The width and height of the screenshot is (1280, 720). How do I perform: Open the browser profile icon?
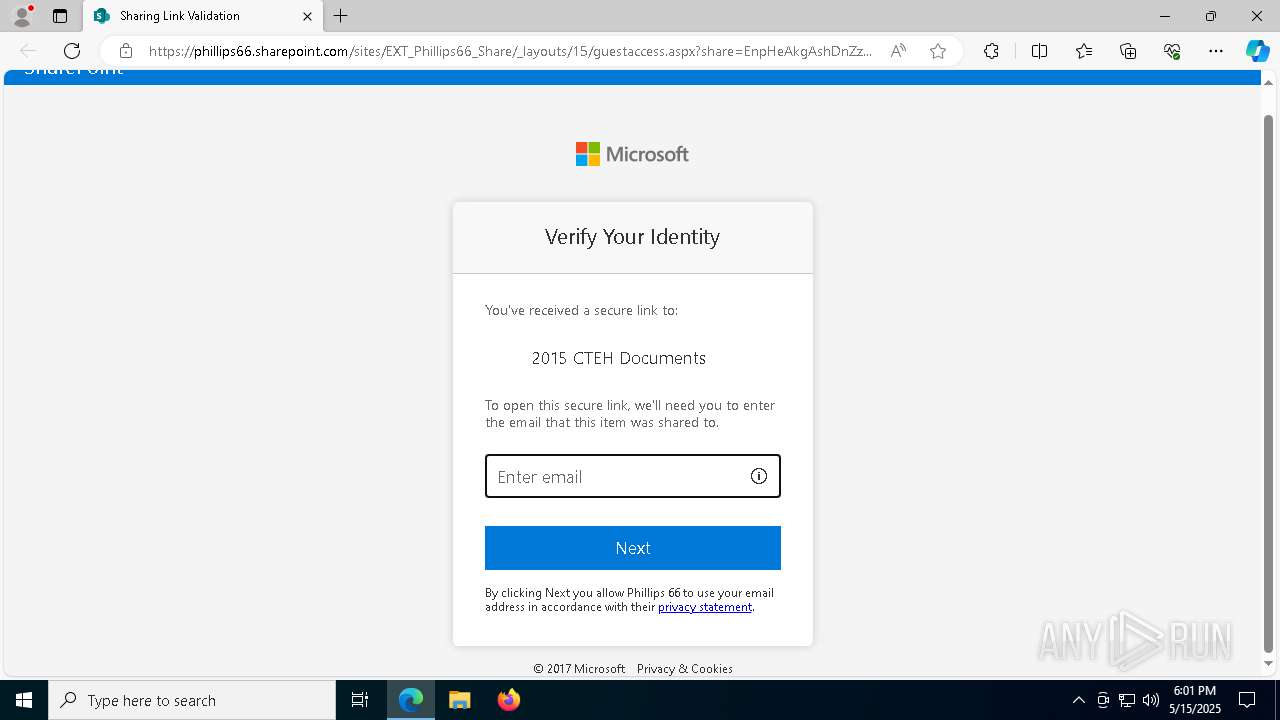click(x=22, y=16)
